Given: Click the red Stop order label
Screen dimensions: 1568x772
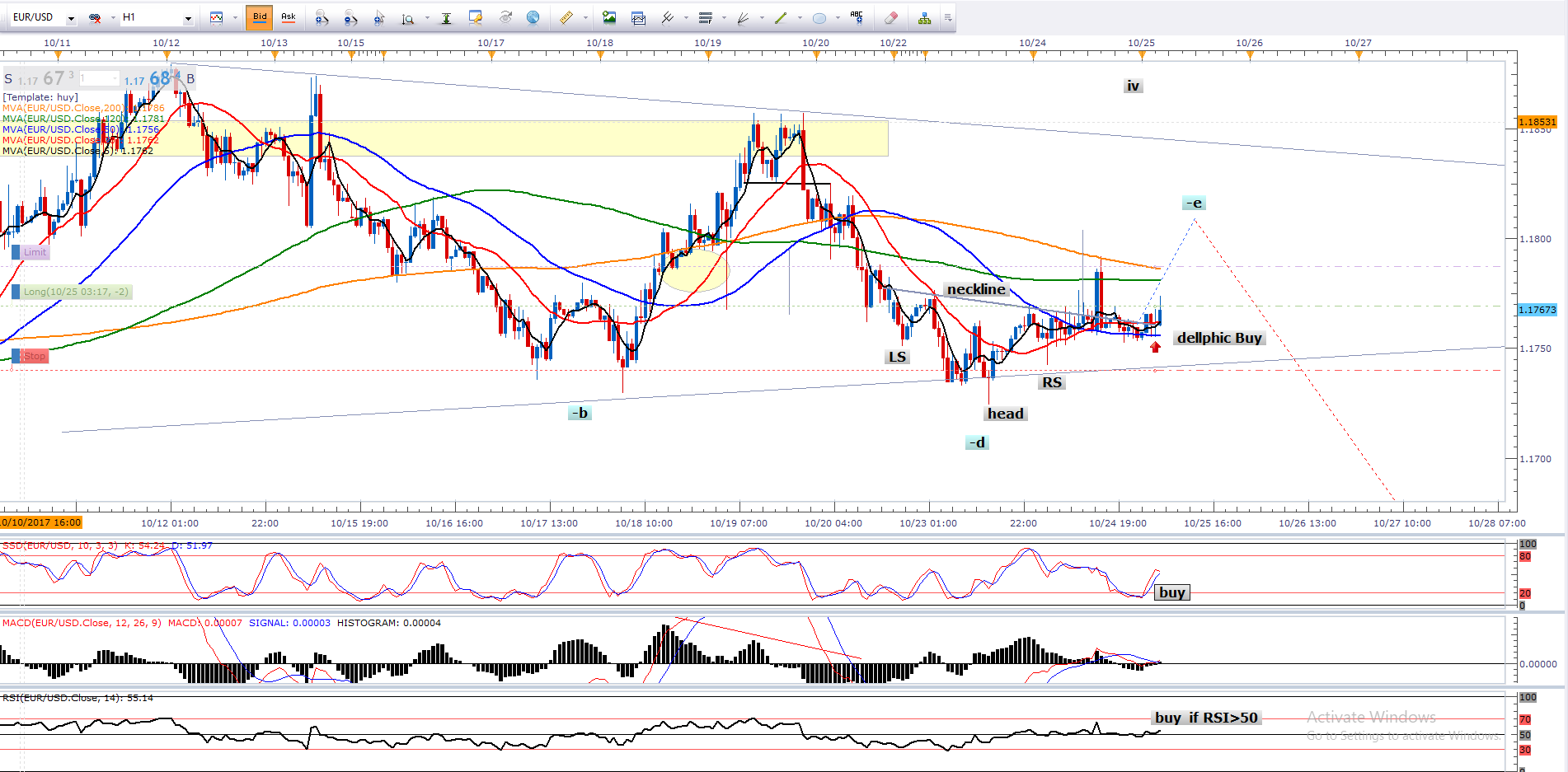Looking at the screenshot, I should point(34,356).
